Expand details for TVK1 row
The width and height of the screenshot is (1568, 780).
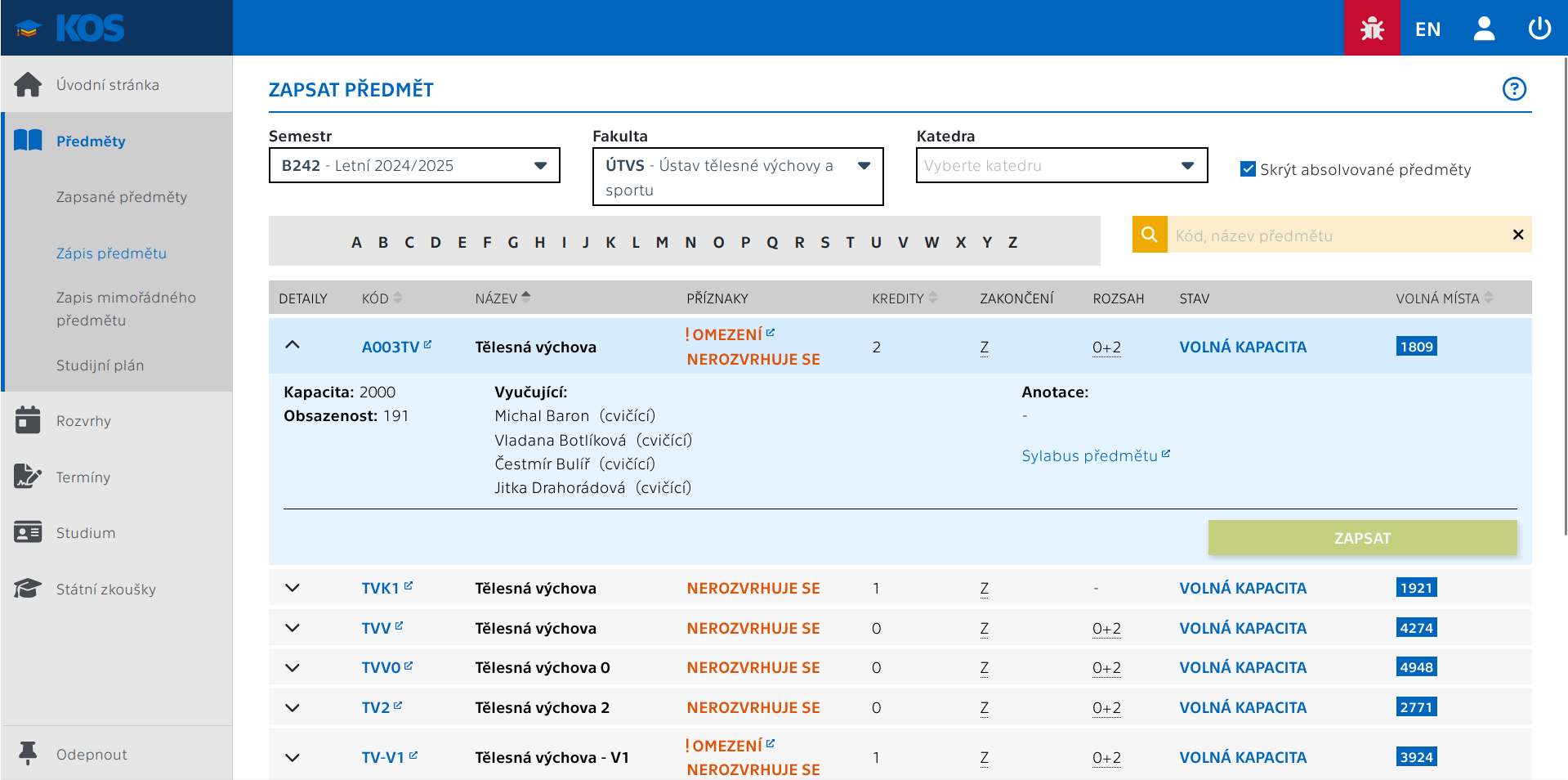[293, 588]
